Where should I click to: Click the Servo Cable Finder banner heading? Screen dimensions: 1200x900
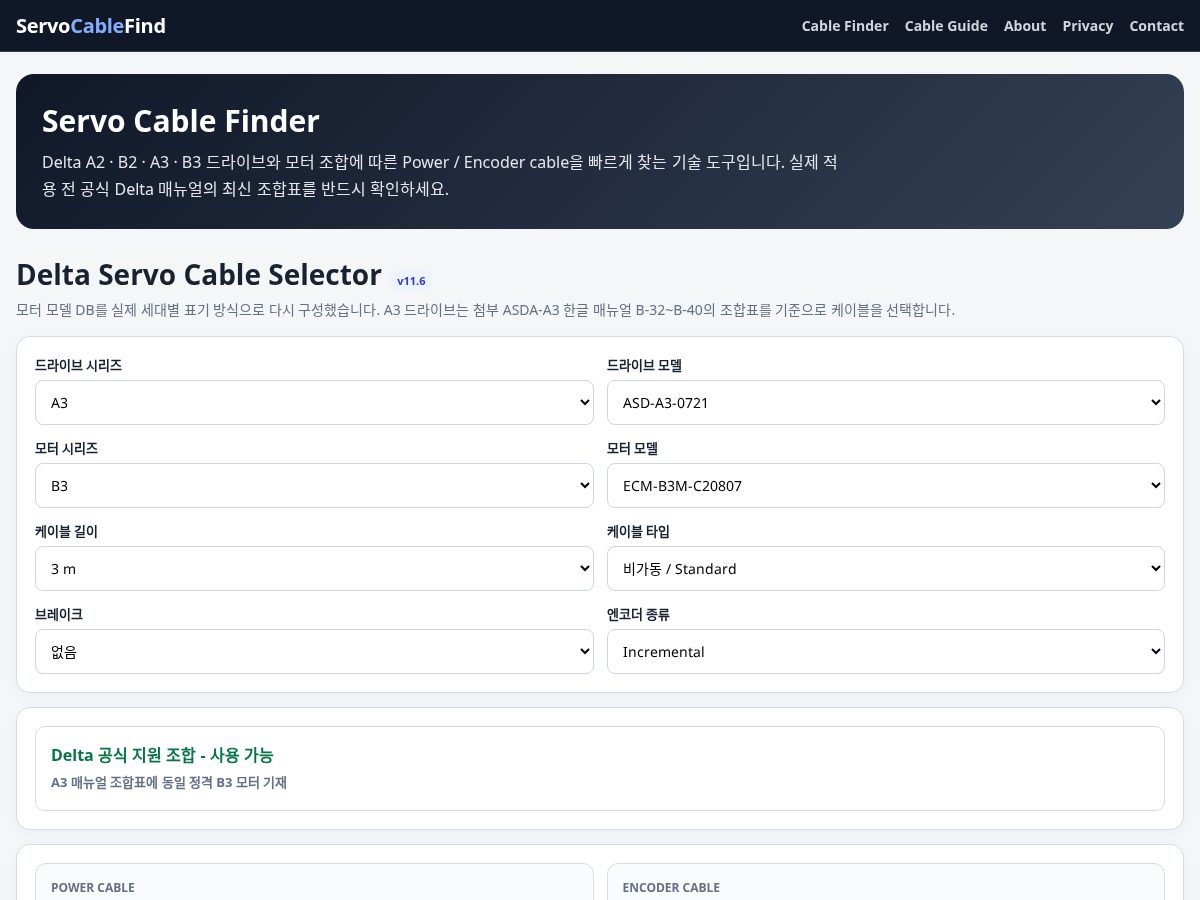point(181,121)
